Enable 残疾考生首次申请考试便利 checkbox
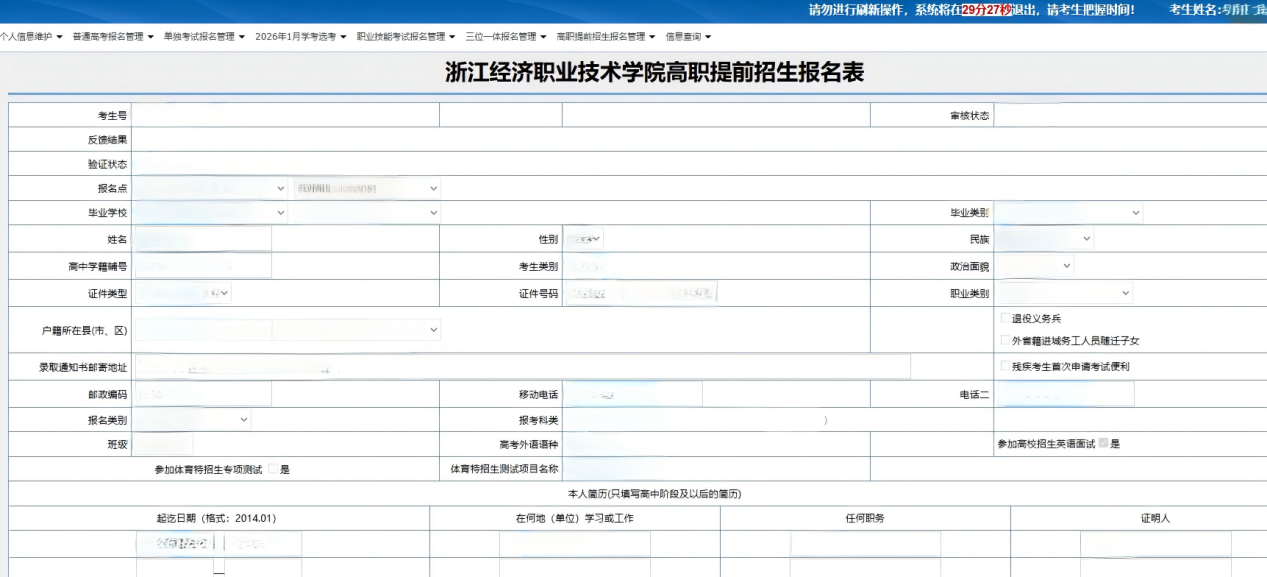Image resolution: width=1267 pixels, height=577 pixels. 1004,366
